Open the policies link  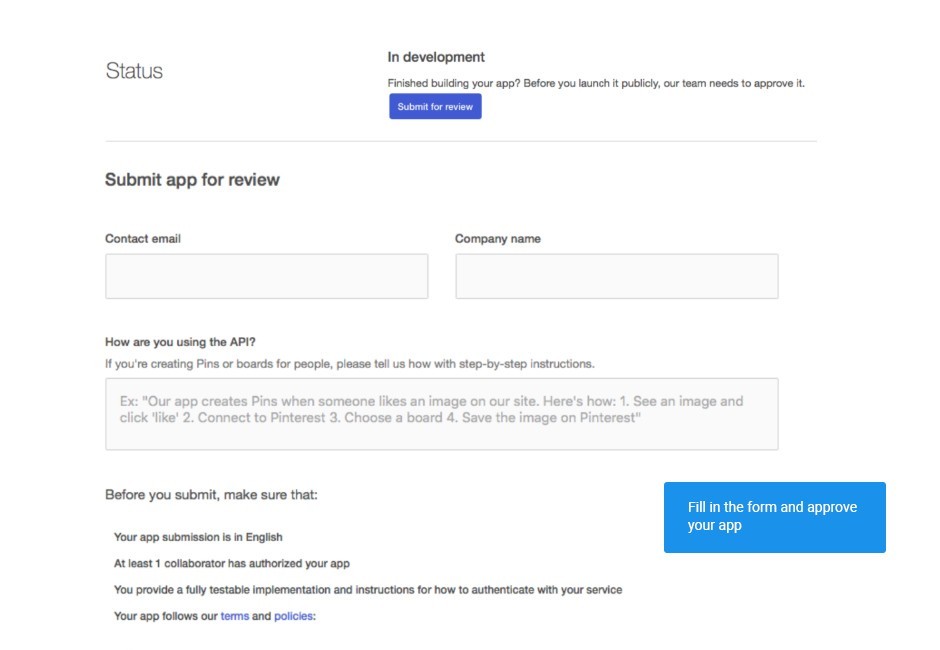coord(293,616)
